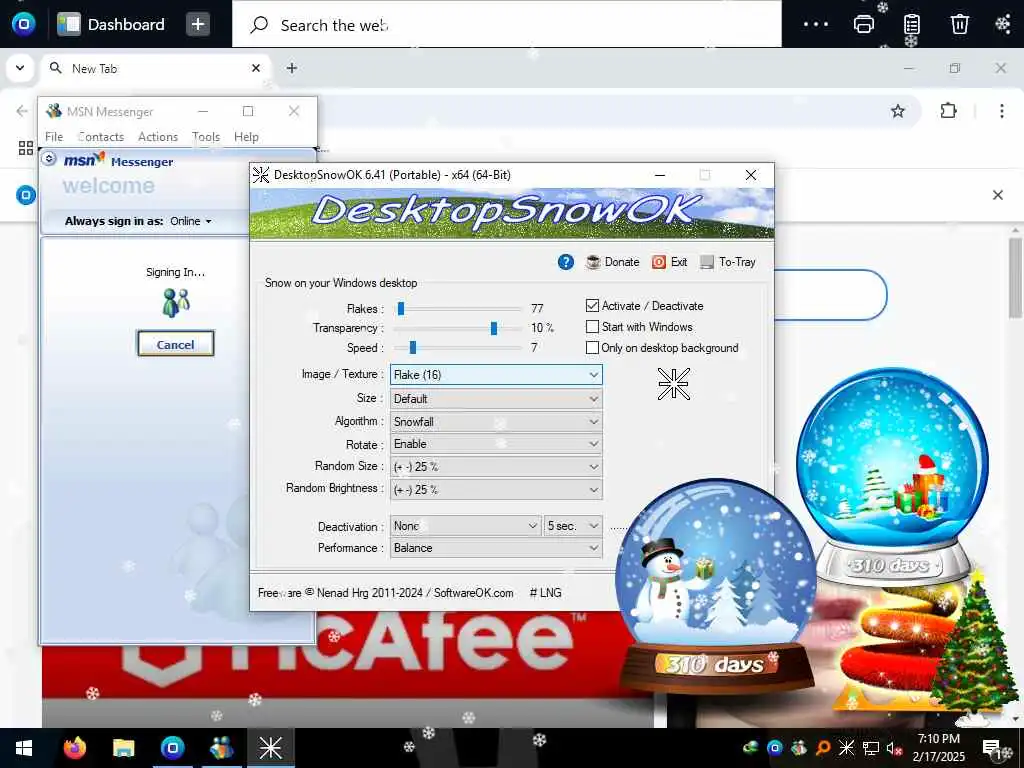The width and height of the screenshot is (1024, 768).
Task: Open the Online status dropdown in MSN Messenger
Action: pos(191,221)
